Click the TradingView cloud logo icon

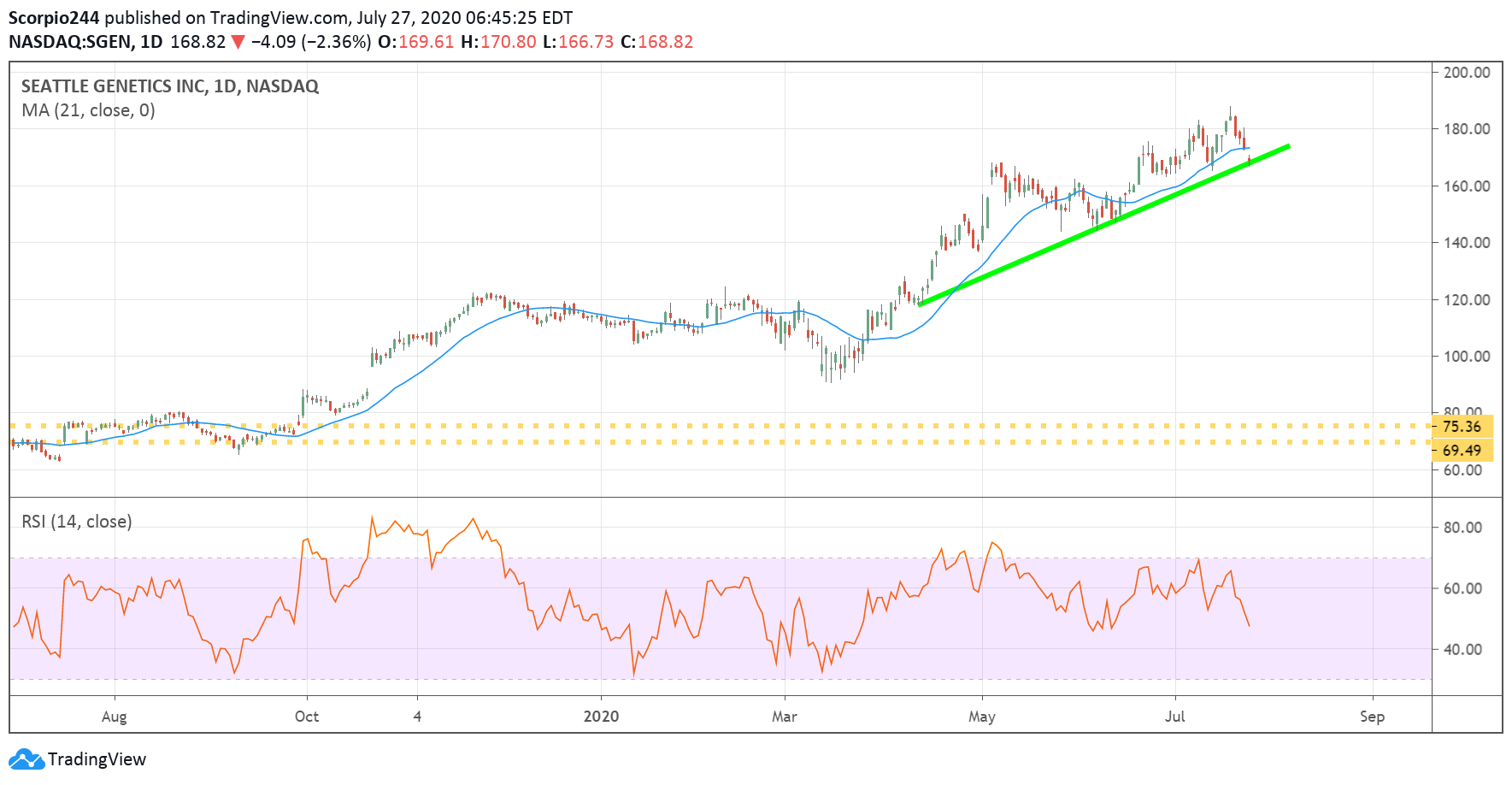pos(26,759)
